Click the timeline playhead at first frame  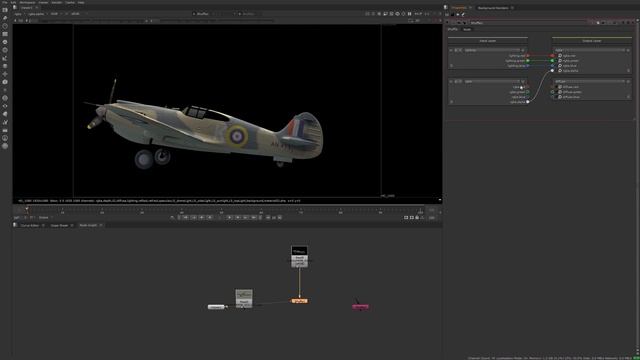click(x=27, y=210)
